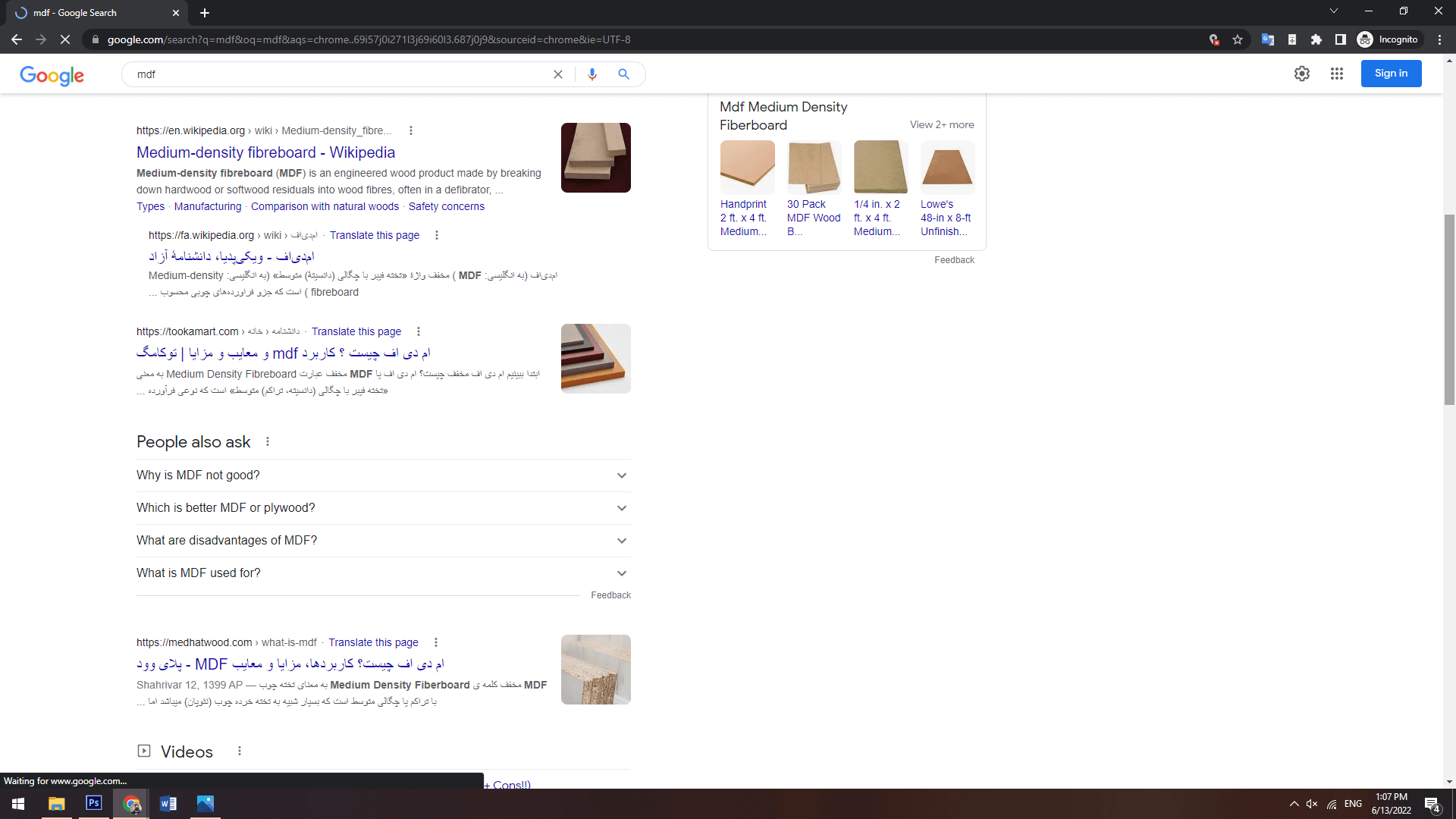
Task: Open File Explorer from taskbar
Action: tap(56, 804)
